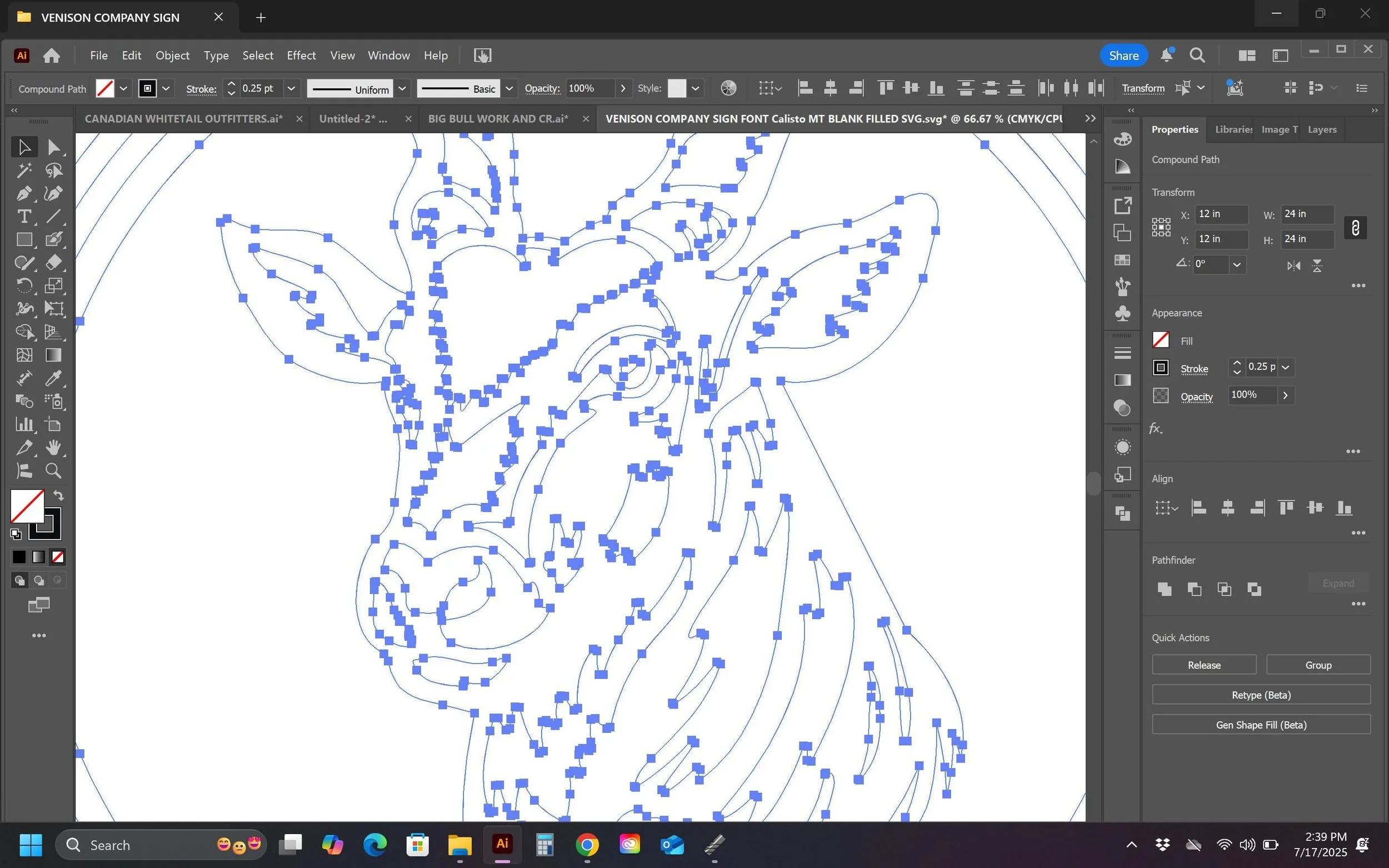Expand the Uniform width profile dropdown
This screenshot has height=868, width=1389.
[402, 88]
